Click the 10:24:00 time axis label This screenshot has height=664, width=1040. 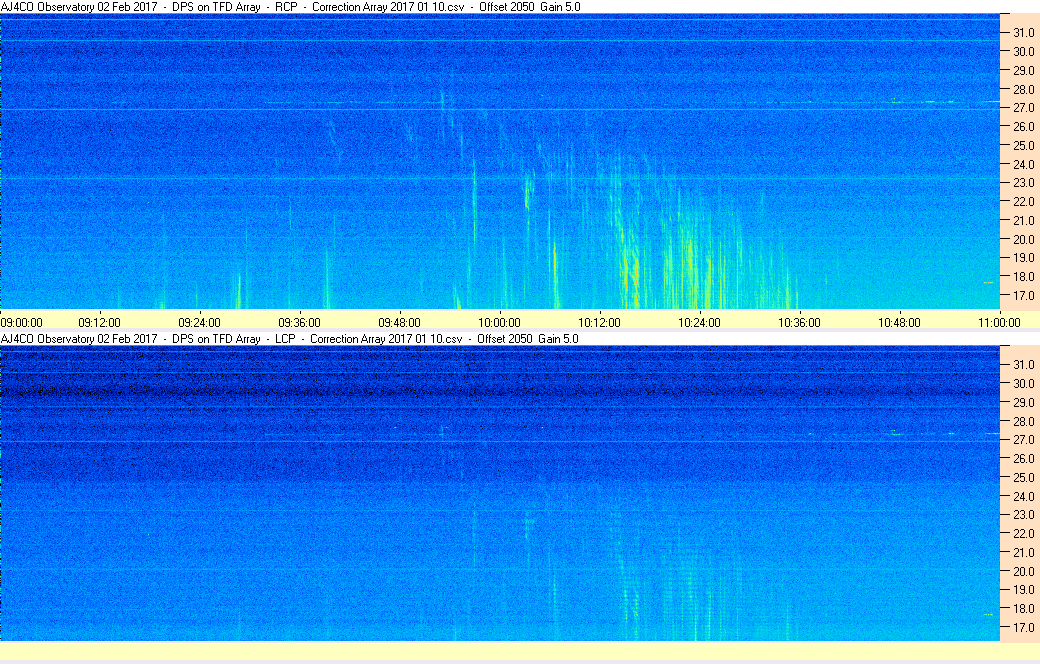click(699, 322)
